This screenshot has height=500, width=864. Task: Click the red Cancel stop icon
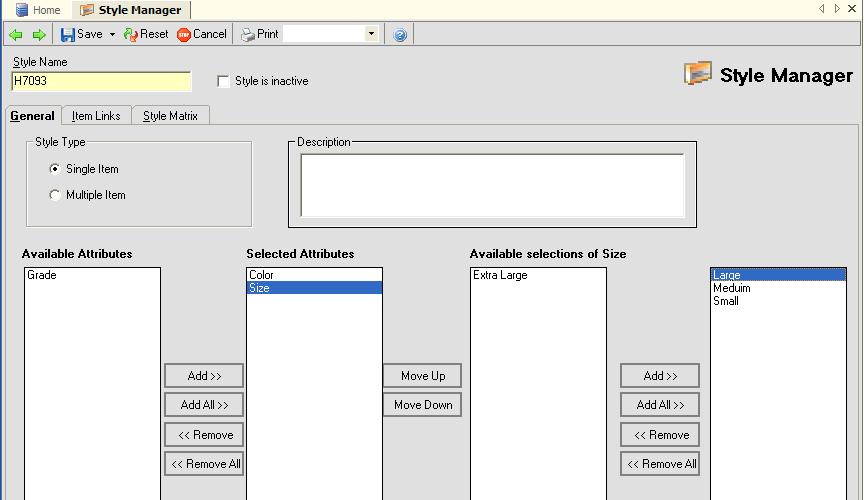coord(184,34)
